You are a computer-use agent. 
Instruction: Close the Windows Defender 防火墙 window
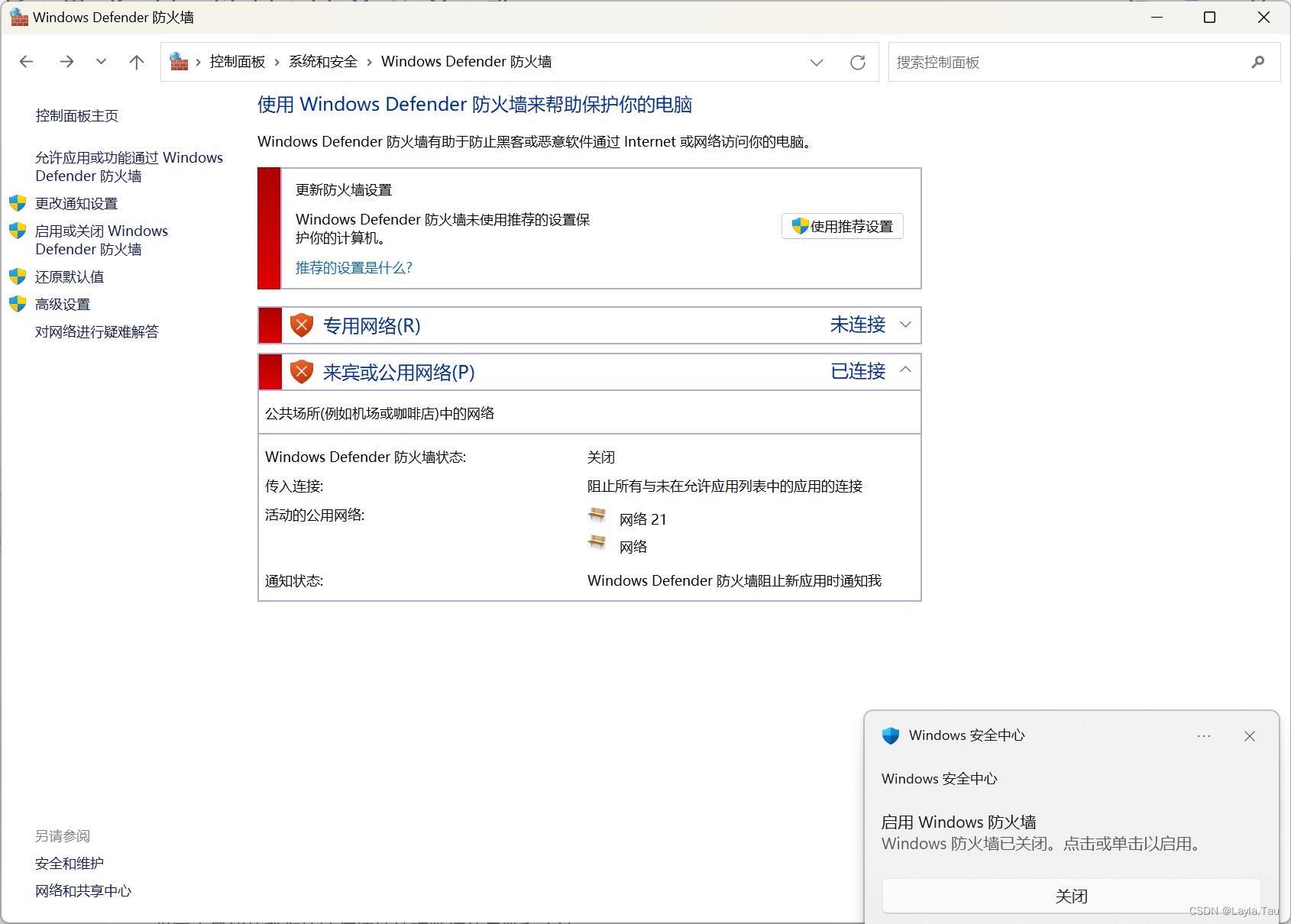click(1263, 17)
